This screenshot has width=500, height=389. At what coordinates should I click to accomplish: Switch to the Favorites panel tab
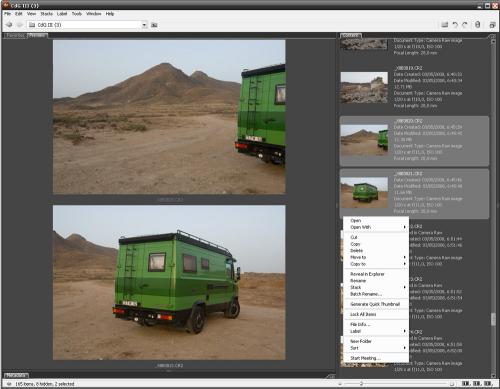pyautogui.click(x=15, y=35)
